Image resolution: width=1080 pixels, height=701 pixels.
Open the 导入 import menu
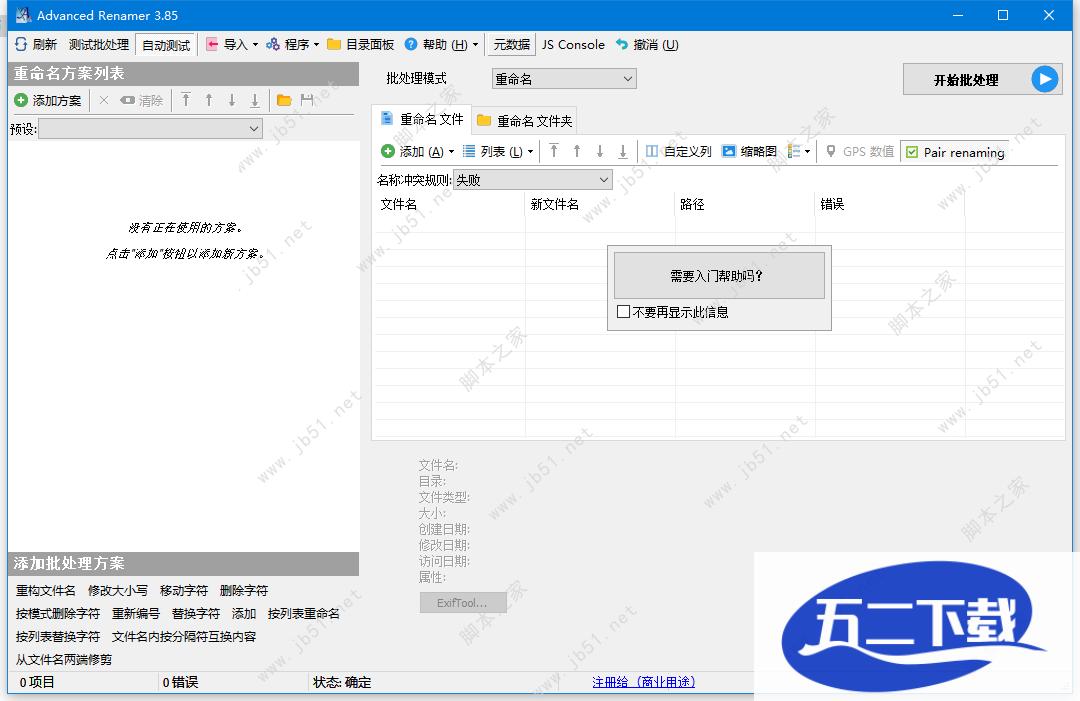click(232, 45)
